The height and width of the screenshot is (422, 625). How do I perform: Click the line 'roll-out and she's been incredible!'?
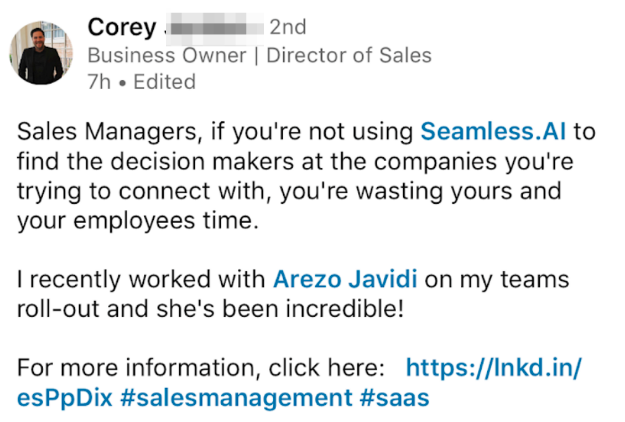211,310
